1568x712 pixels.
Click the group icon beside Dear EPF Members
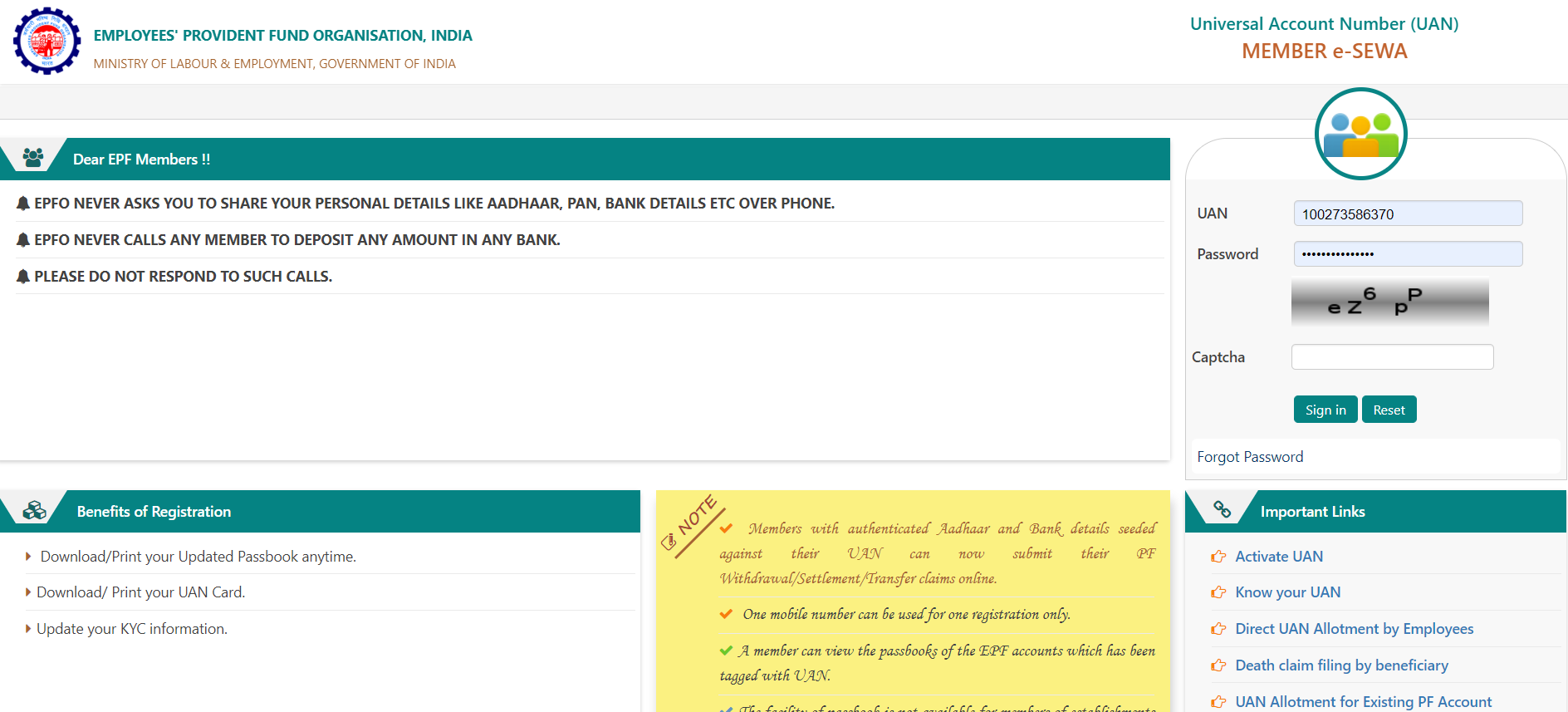[x=33, y=158]
